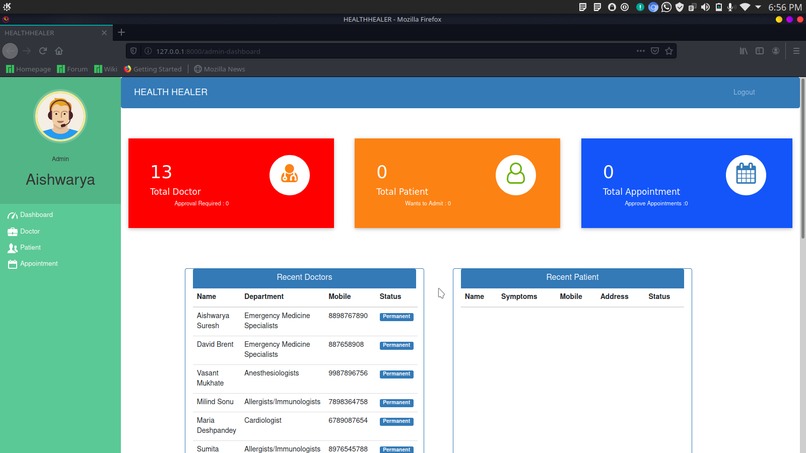Viewport: 806px width, 453px height.
Task: Click the Total Patient person icon
Action: coord(516,175)
